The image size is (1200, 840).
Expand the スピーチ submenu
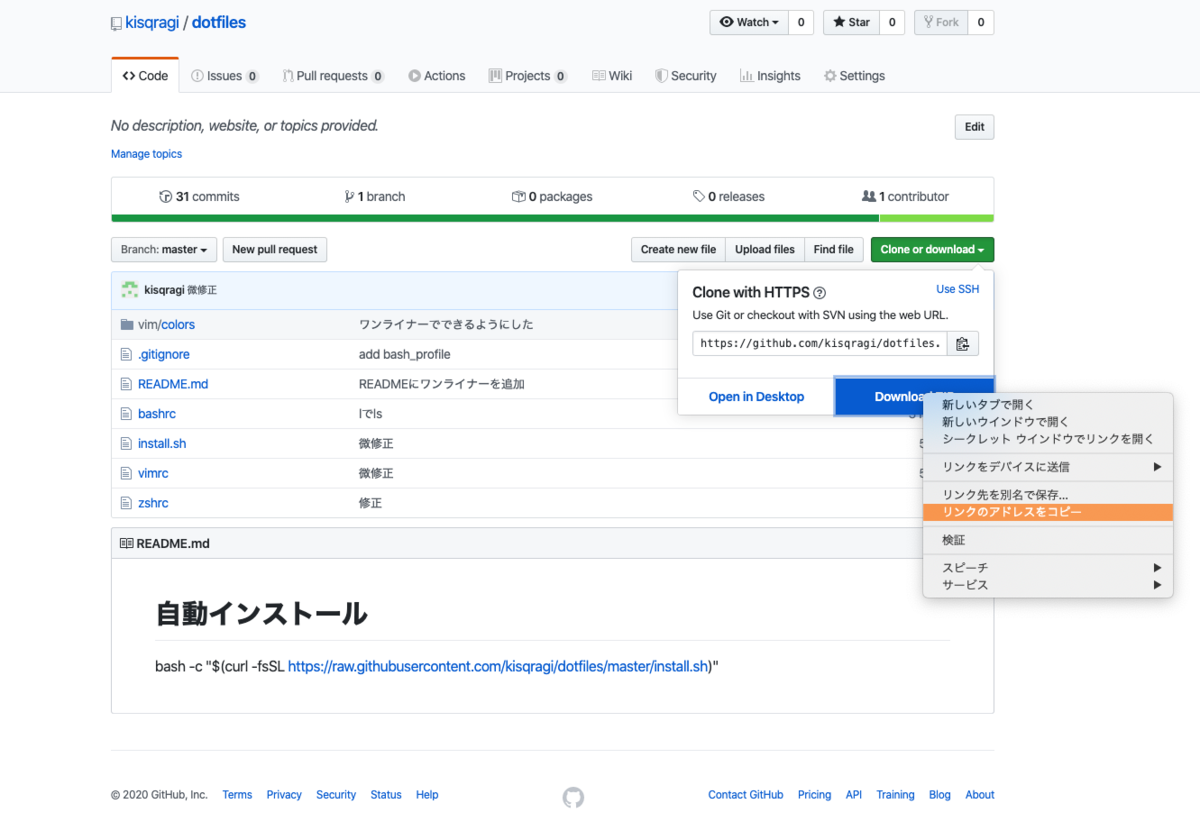coord(1048,568)
